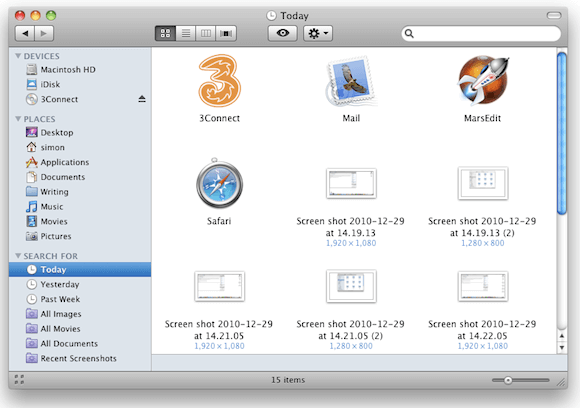This screenshot has width=580, height=408.
Task: Select screenshot 14.21.05 thumbnail
Action: 219,286
